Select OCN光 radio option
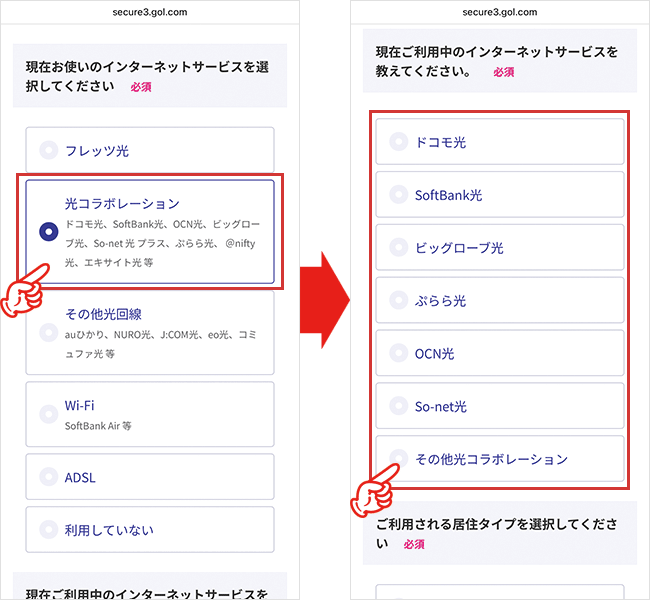The width and height of the screenshot is (650, 600). click(x=500, y=353)
